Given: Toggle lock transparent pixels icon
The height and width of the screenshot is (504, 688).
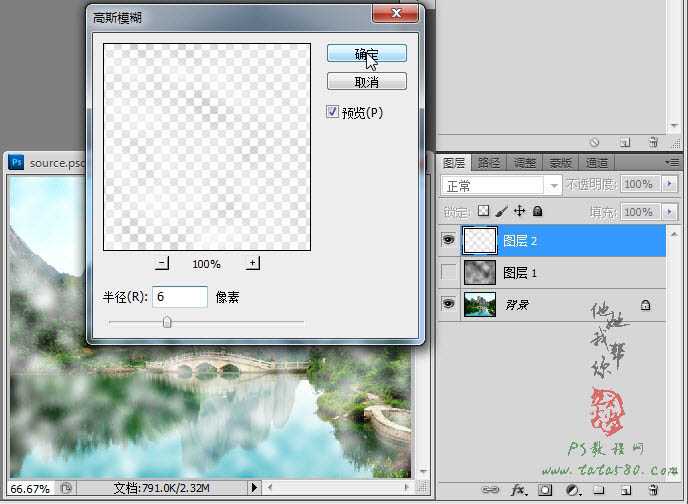Looking at the screenshot, I should (484, 211).
